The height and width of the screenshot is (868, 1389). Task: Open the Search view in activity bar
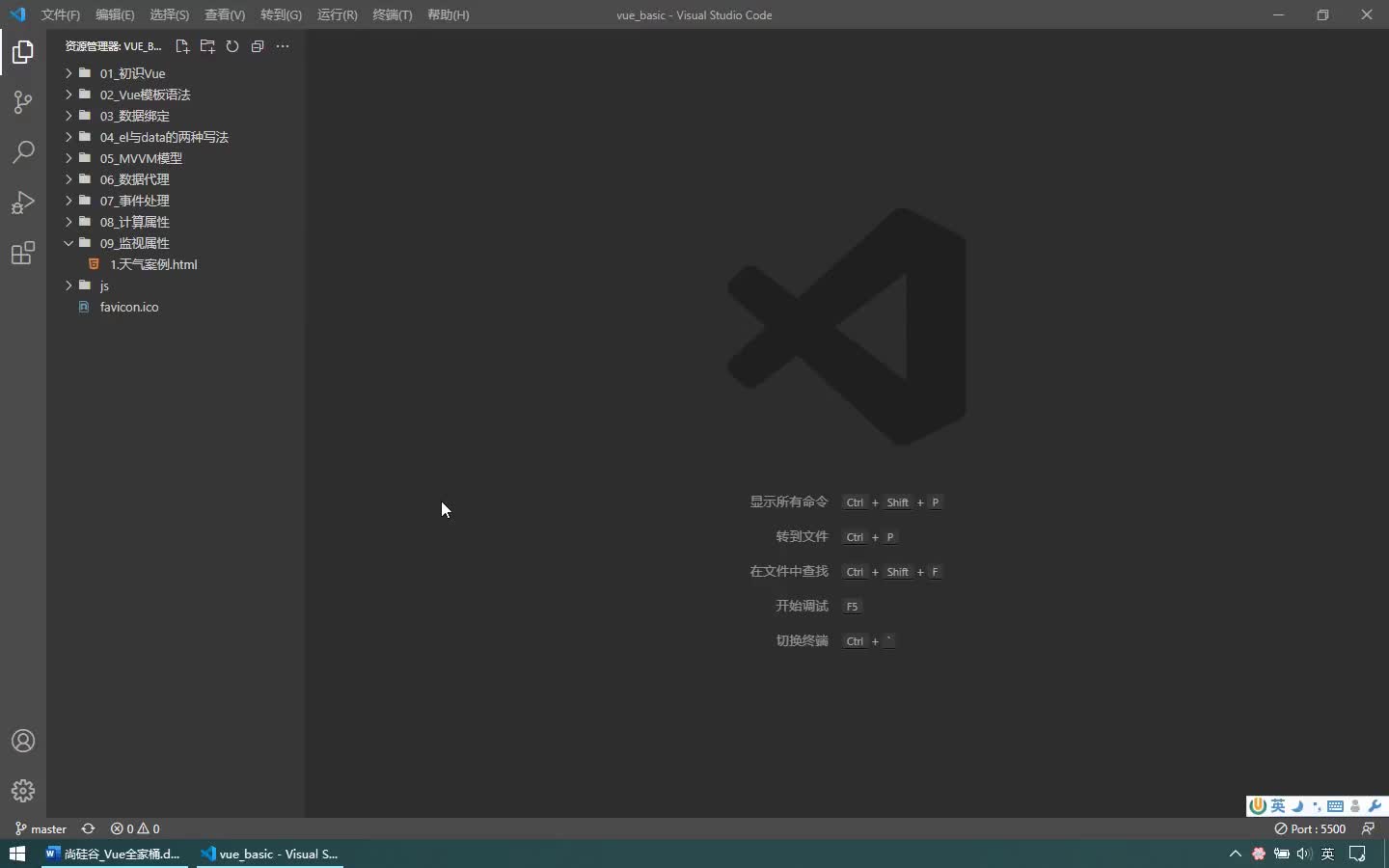(23, 152)
